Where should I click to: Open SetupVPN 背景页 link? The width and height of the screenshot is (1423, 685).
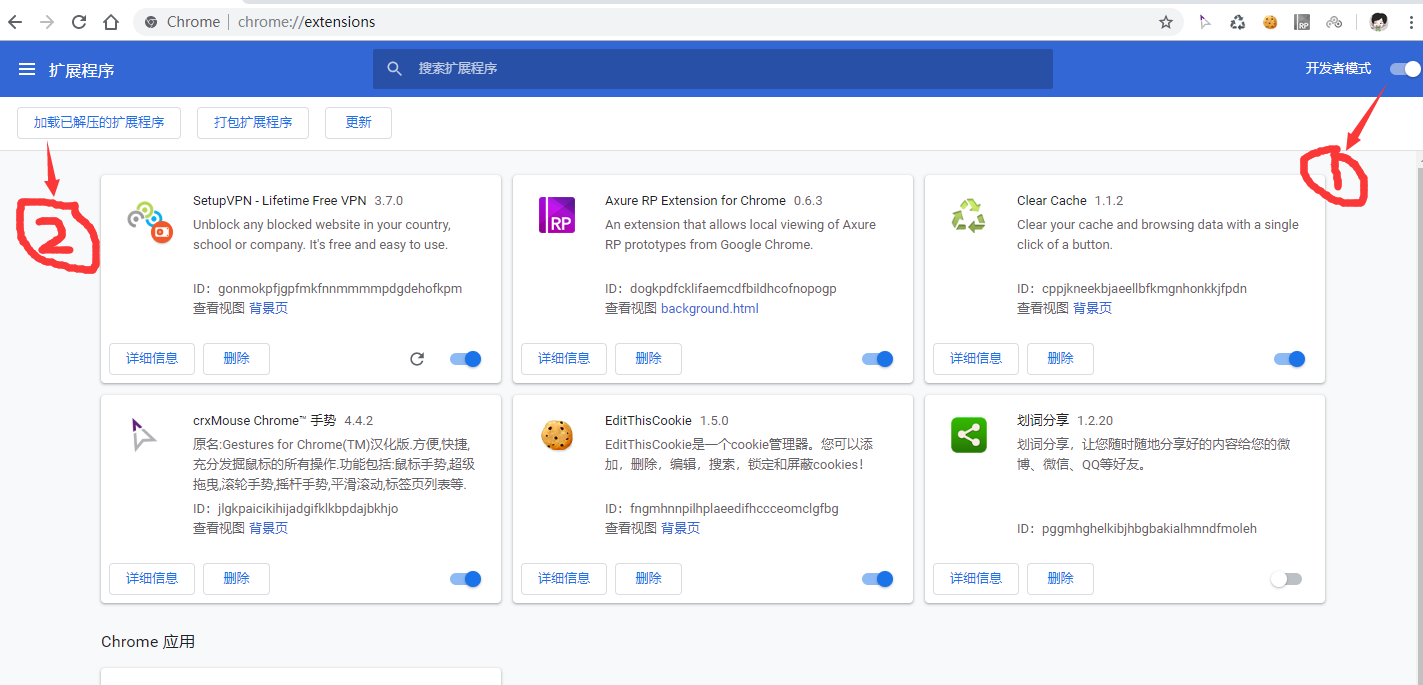[268, 308]
